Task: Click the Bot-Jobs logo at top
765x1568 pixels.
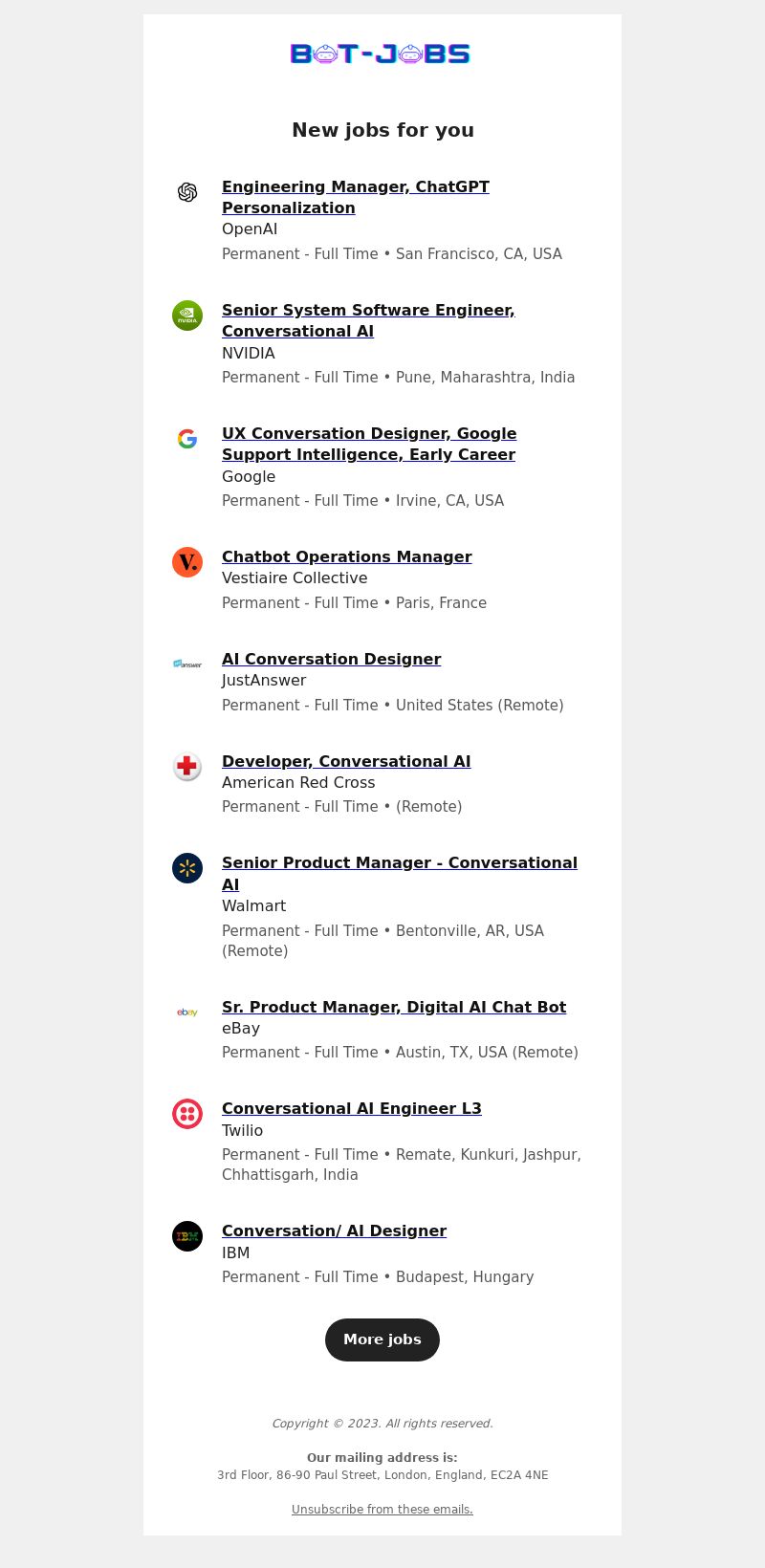Action: pyautogui.click(x=381, y=54)
